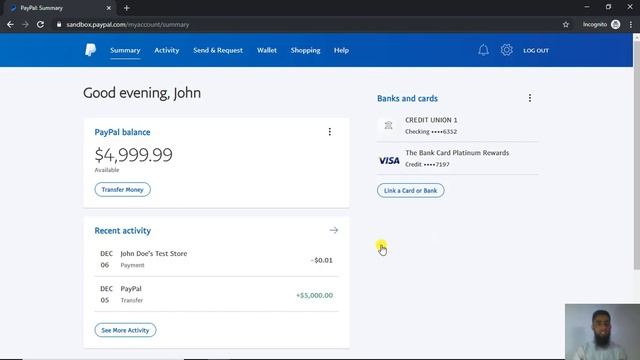Viewport: 640px width, 360px height.
Task: Select the PayPal Summary browser tab
Action: tap(59, 8)
